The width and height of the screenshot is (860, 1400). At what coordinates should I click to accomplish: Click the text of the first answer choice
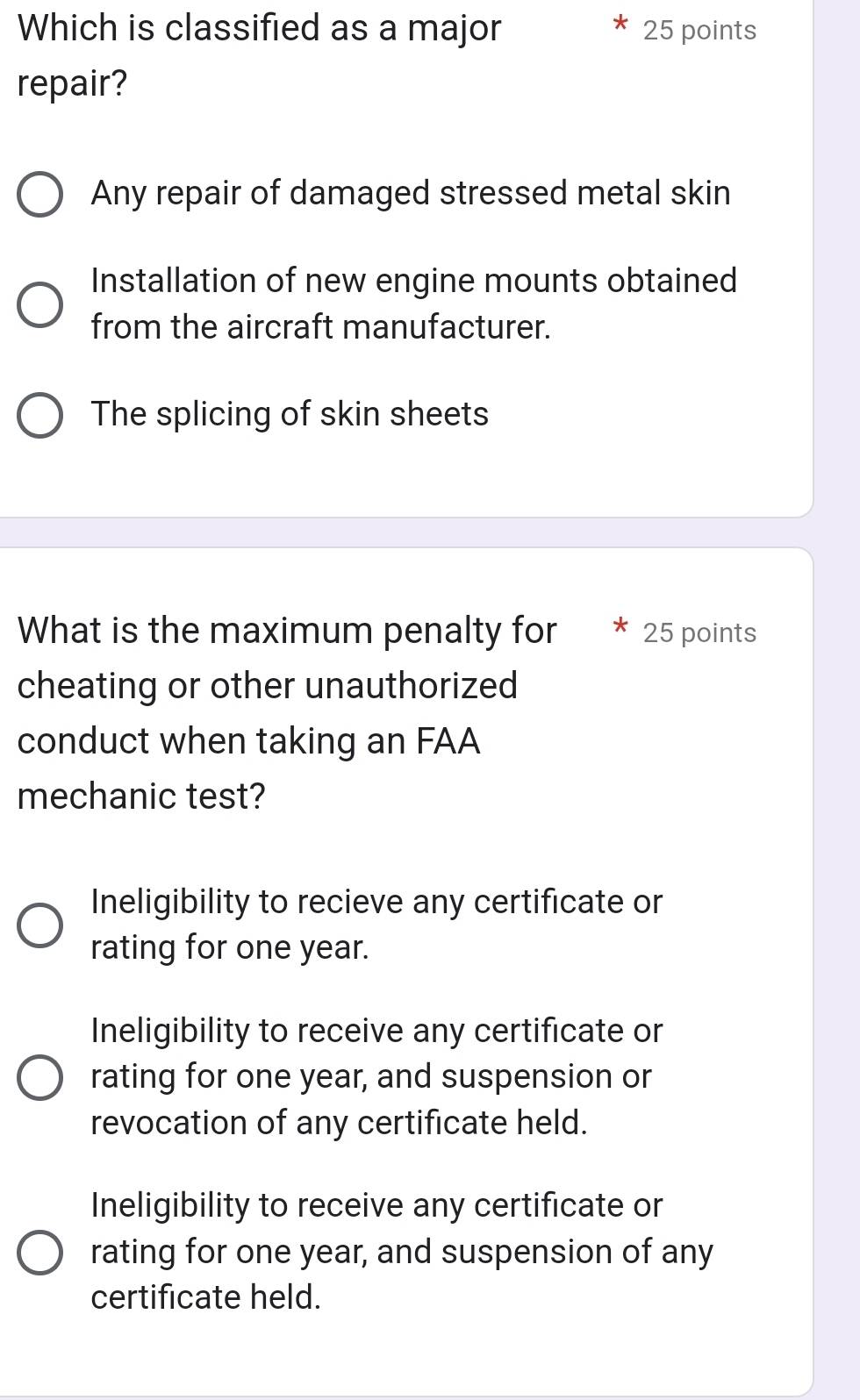point(411,194)
